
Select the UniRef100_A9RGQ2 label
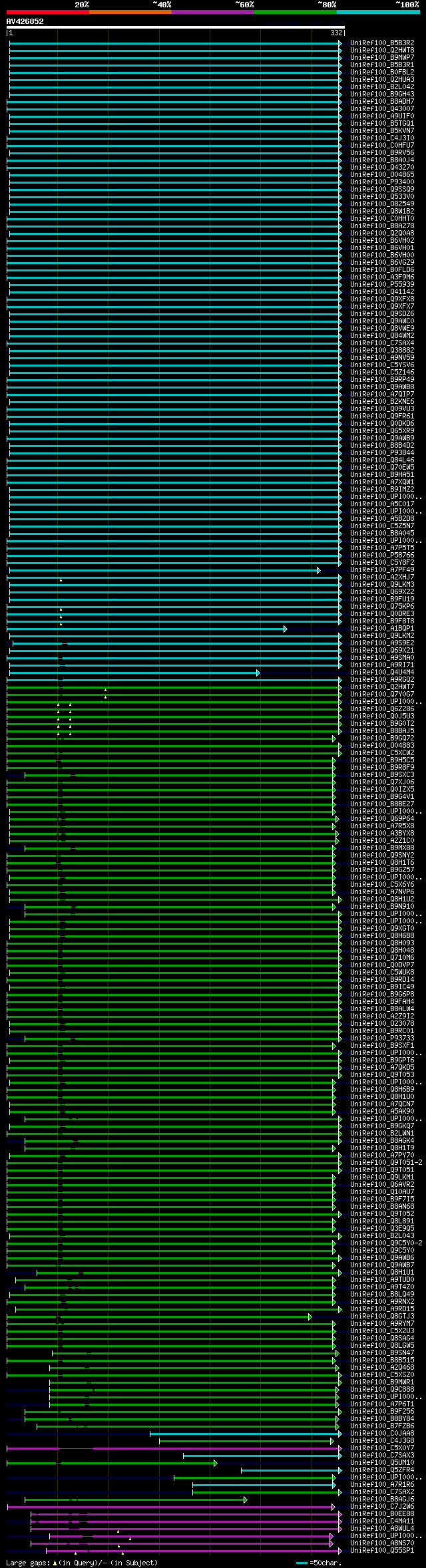[x=382, y=680]
